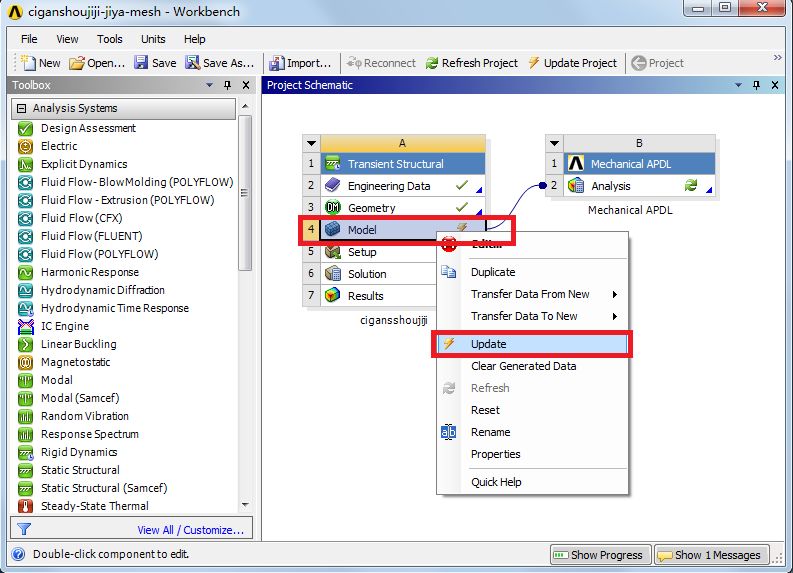Choose Rename in the context menu

[532, 432]
